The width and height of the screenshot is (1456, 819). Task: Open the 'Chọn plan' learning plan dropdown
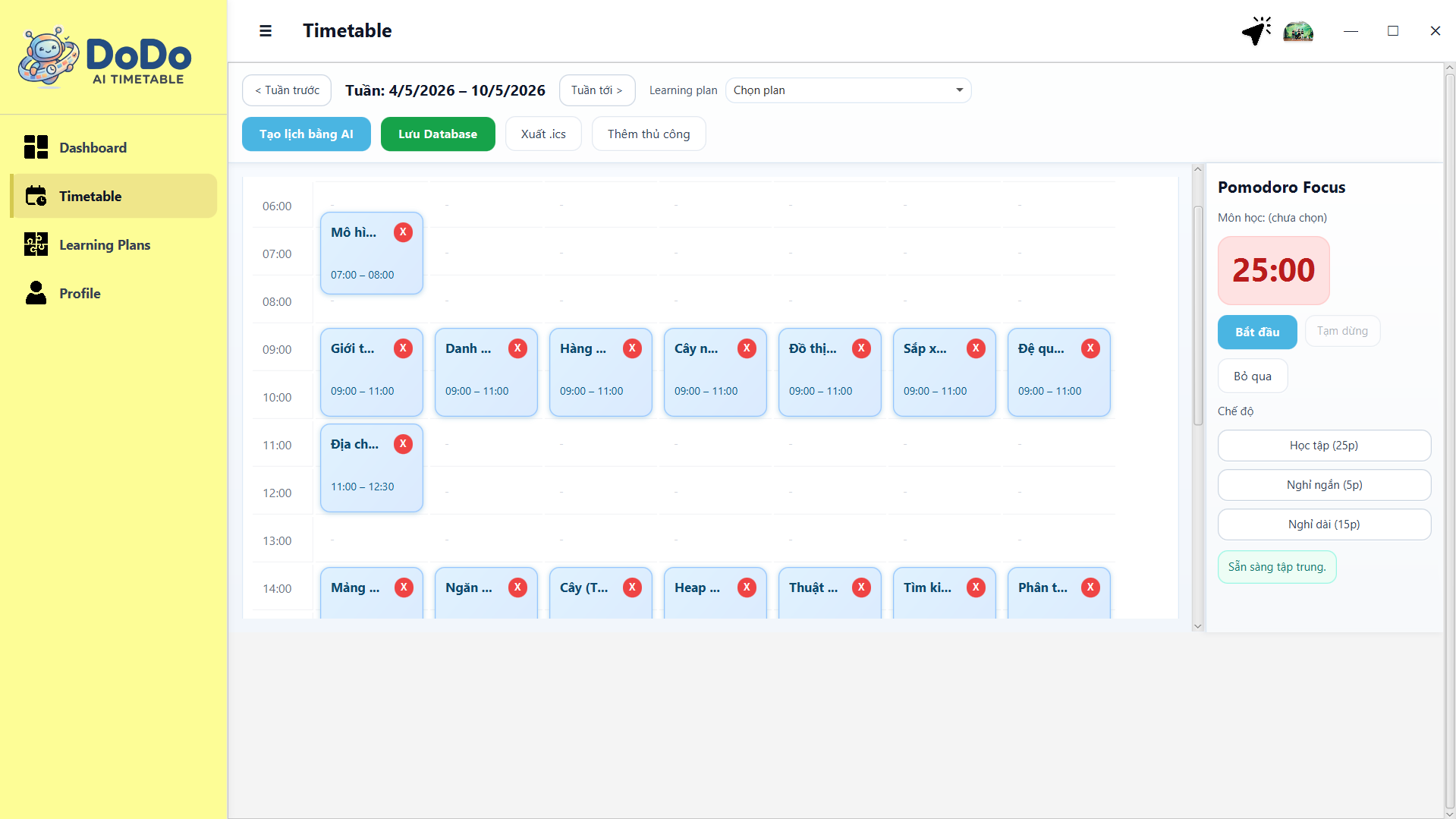point(848,90)
